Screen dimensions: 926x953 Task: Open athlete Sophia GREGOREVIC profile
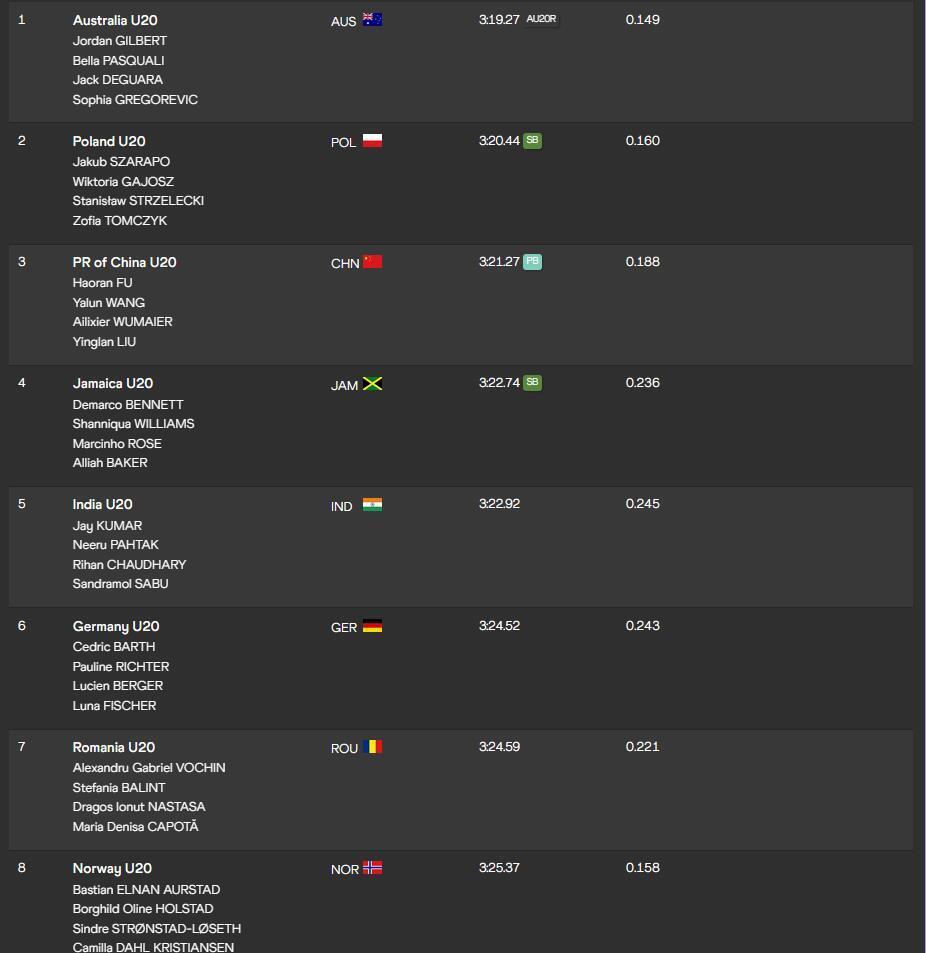click(135, 100)
